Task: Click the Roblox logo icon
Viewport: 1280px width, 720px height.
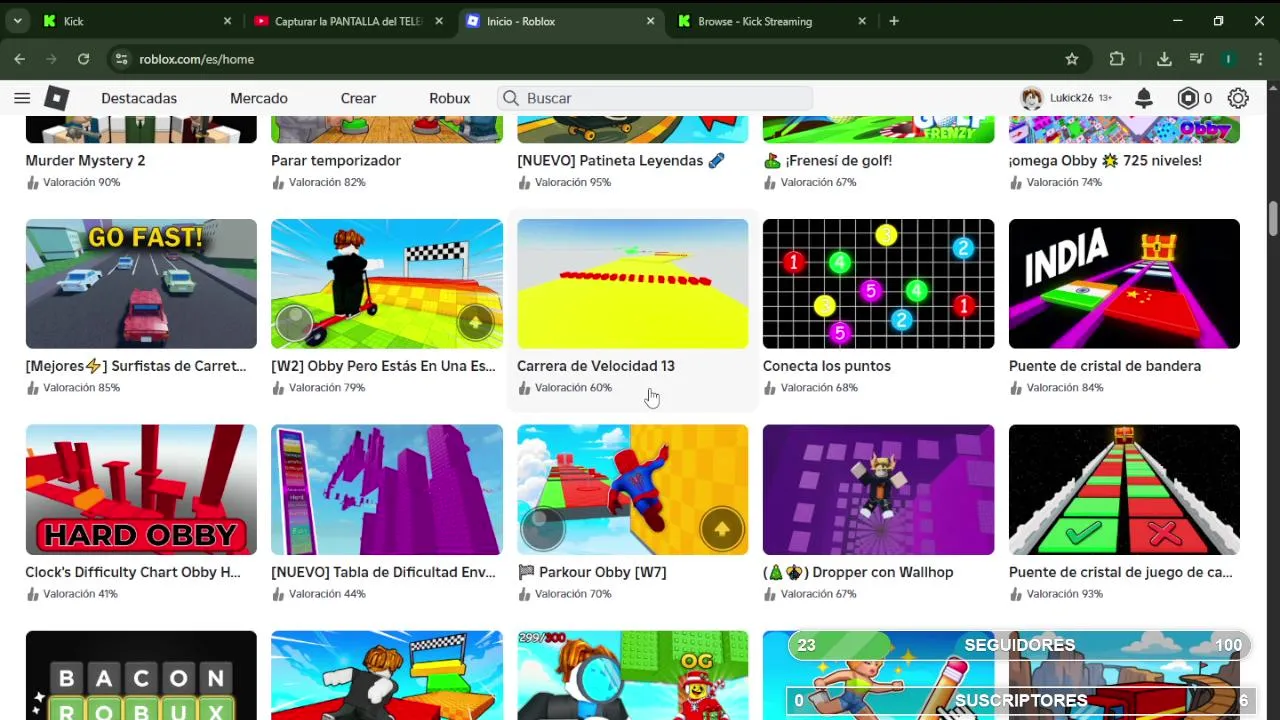Action: click(x=57, y=98)
